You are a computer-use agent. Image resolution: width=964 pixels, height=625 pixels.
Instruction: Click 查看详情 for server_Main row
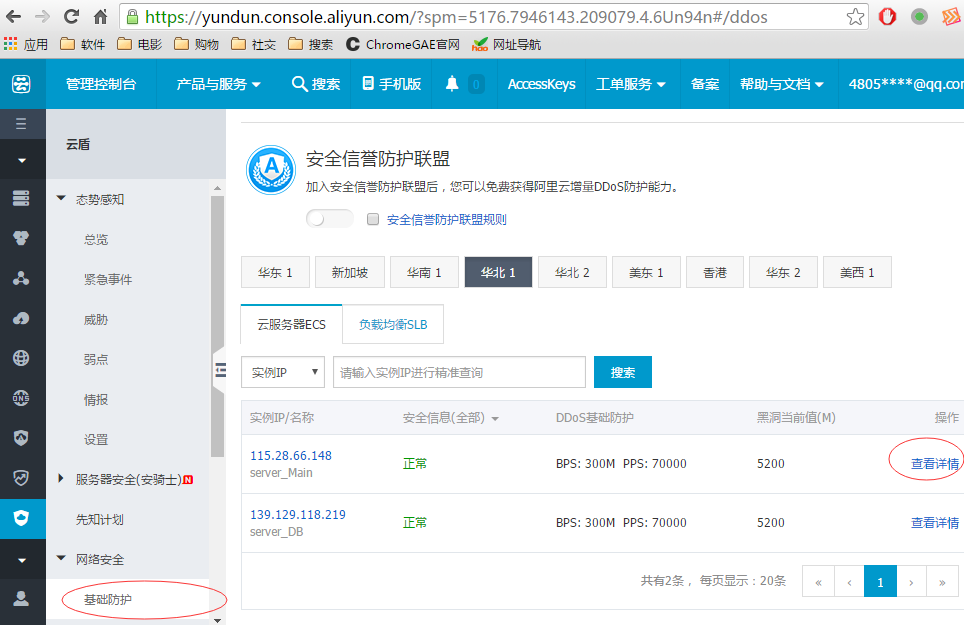[934, 463]
